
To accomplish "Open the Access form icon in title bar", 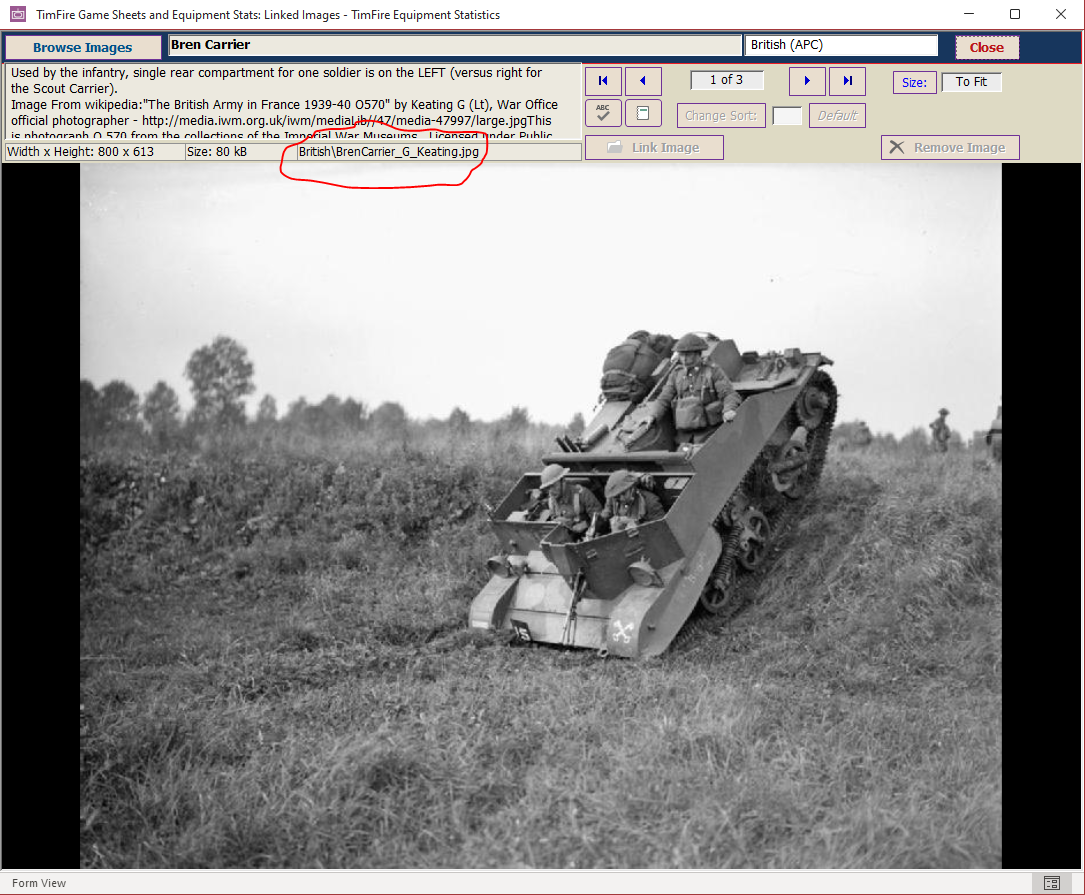I will point(18,14).
